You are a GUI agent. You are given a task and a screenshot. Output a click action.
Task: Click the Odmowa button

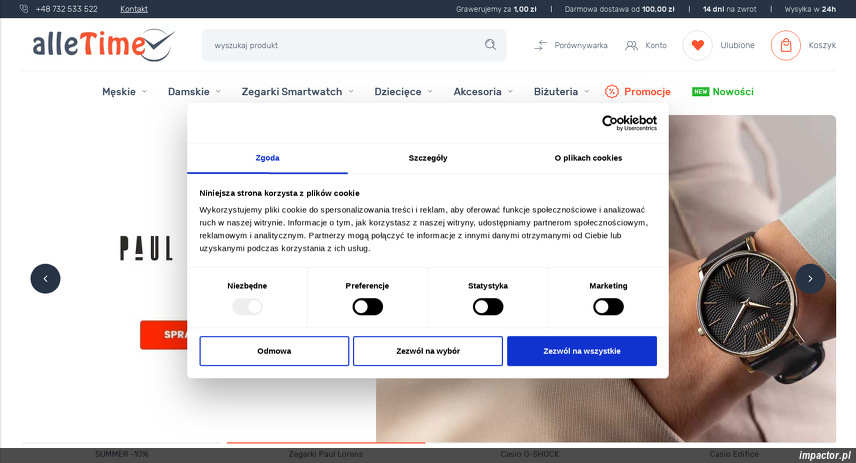274,351
